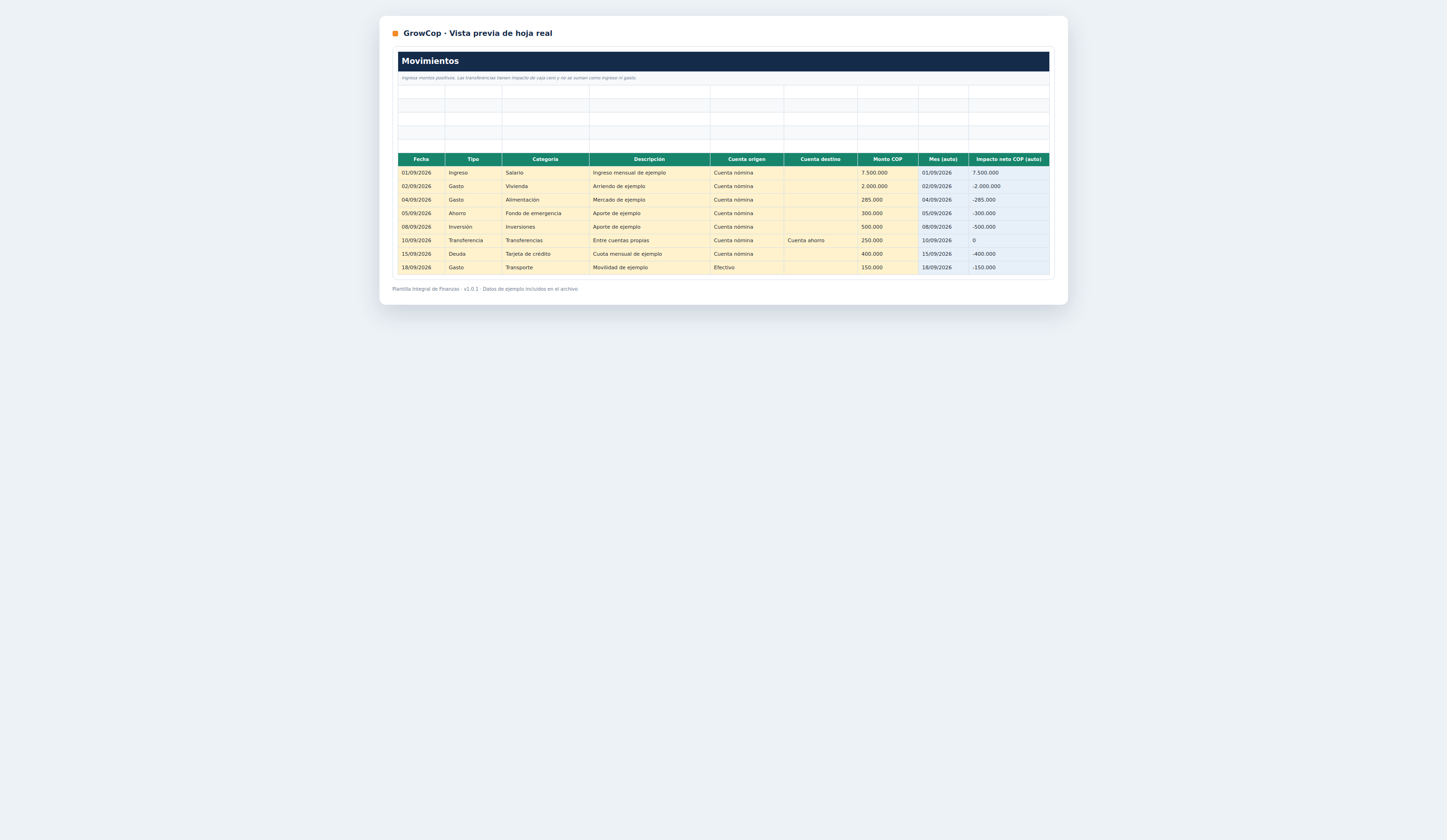The width and height of the screenshot is (1447, 840).
Task: Select the Monto COP column header
Action: (x=888, y=160)
